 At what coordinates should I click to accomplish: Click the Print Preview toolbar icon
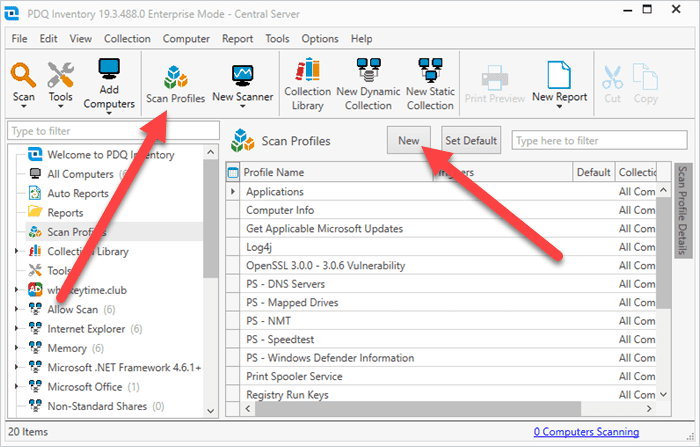(x=495, y=78)
